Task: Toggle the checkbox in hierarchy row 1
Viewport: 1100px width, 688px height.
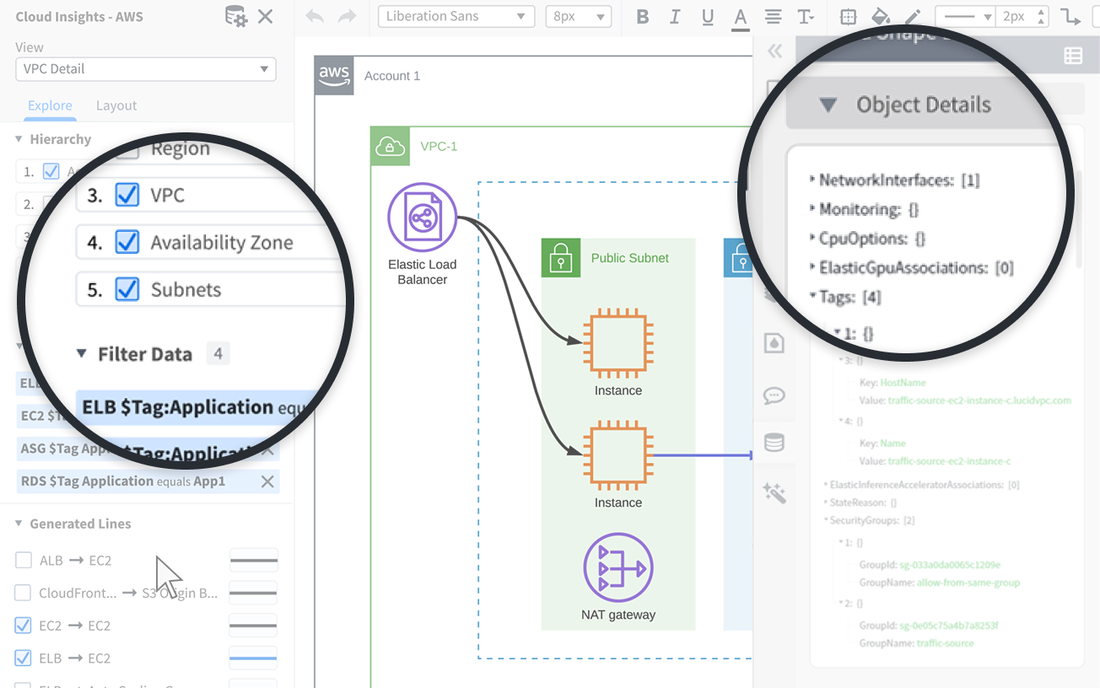Action: (x=51, y=171)
